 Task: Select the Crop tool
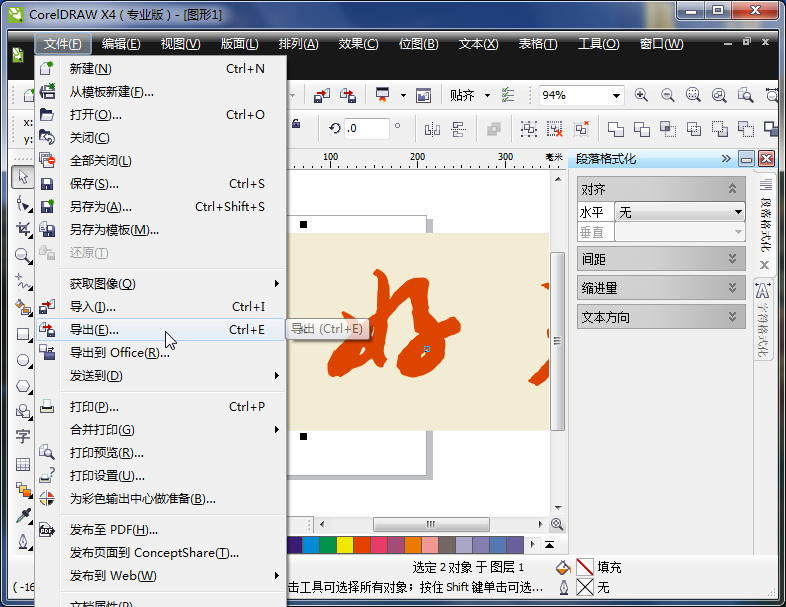click(x=23, y=230)
